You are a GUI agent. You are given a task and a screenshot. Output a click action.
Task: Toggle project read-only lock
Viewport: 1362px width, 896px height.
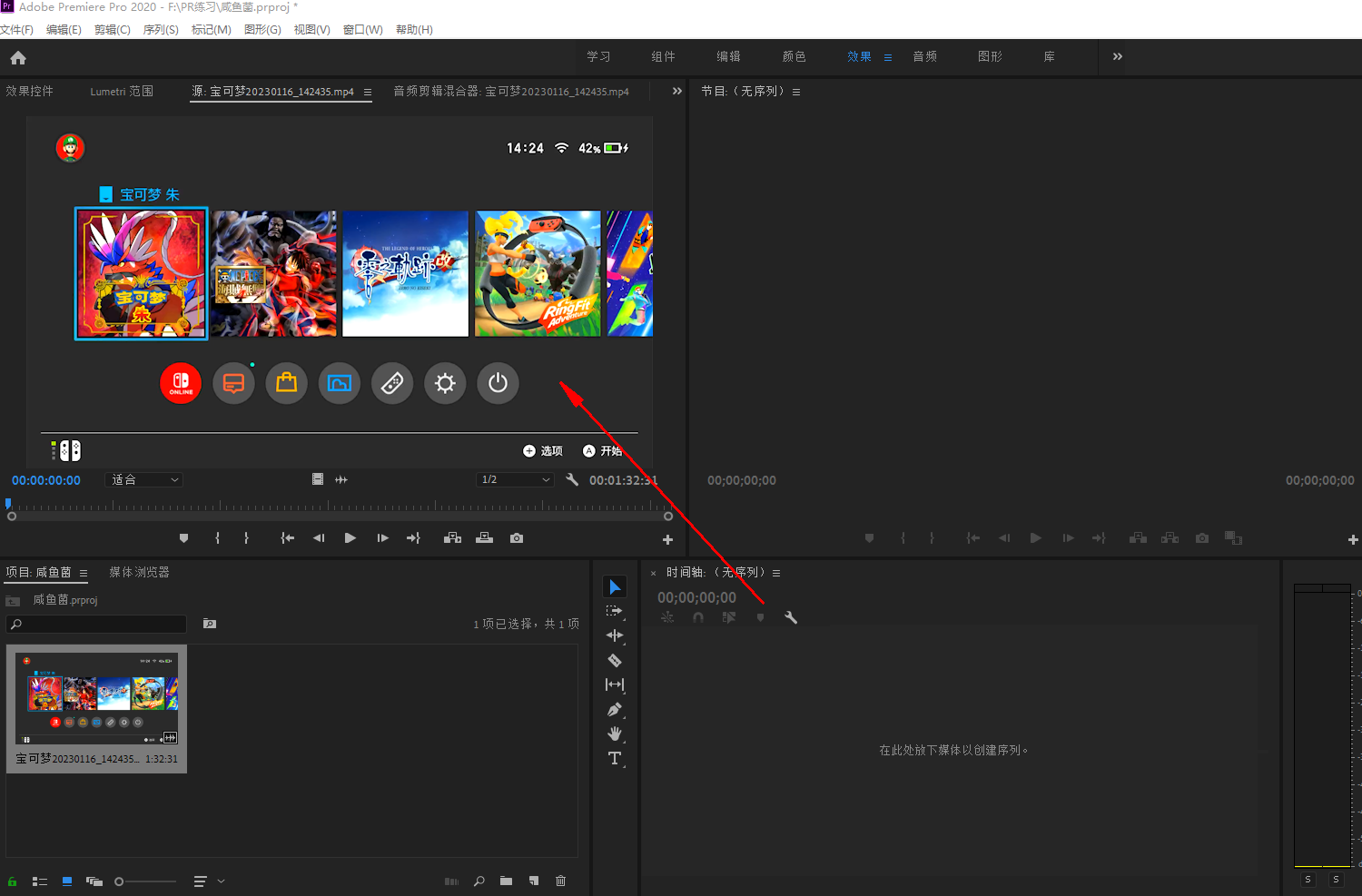tap(13, 881)
